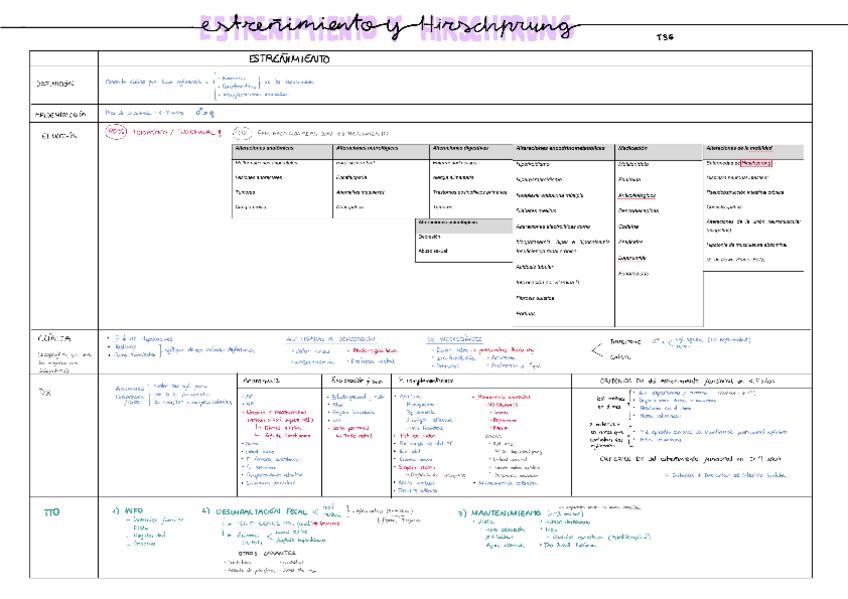Click the 'Alteraciones de la motilidad' column header
The width and height of the screenshot is (848, 599).
739,148
